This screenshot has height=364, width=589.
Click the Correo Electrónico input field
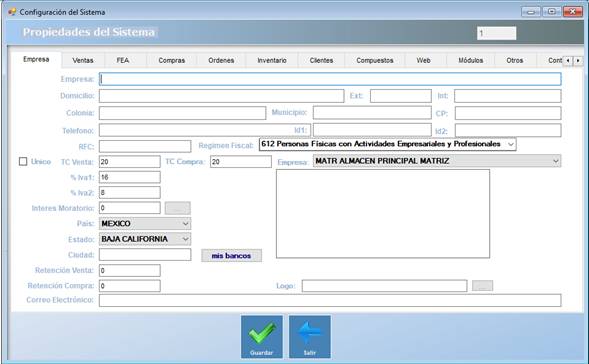click(x=330, y=301)
